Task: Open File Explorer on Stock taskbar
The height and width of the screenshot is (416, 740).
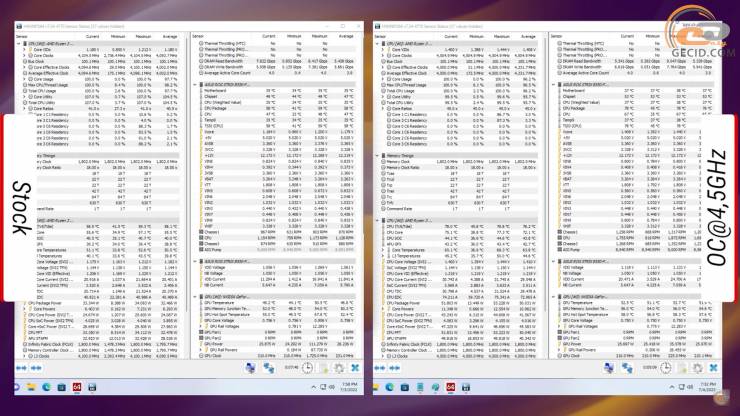Action: (x=31, y=387)
